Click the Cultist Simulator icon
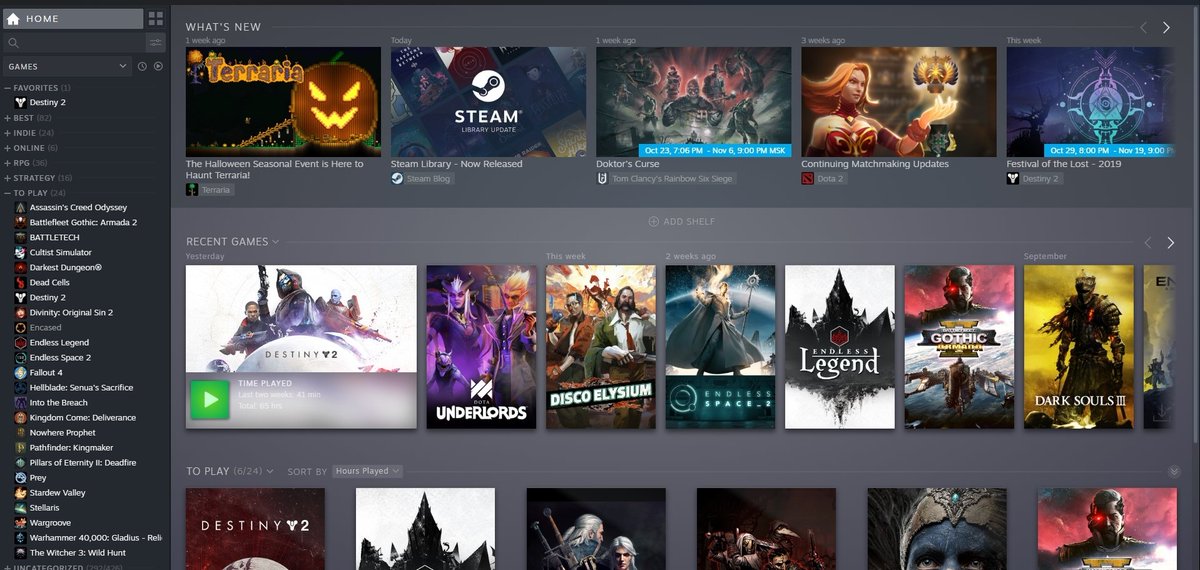1200x570 pixels. (x=20, y=252)
